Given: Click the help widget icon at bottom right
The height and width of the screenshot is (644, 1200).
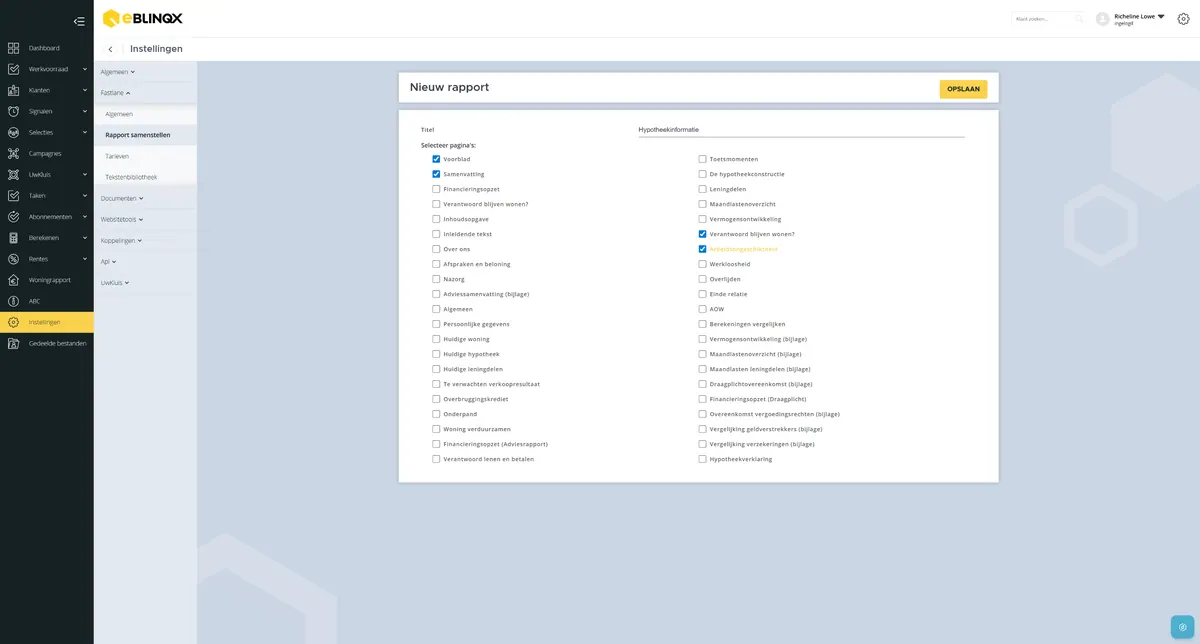Looking at the screenshot, I should tap(1183, 627).
